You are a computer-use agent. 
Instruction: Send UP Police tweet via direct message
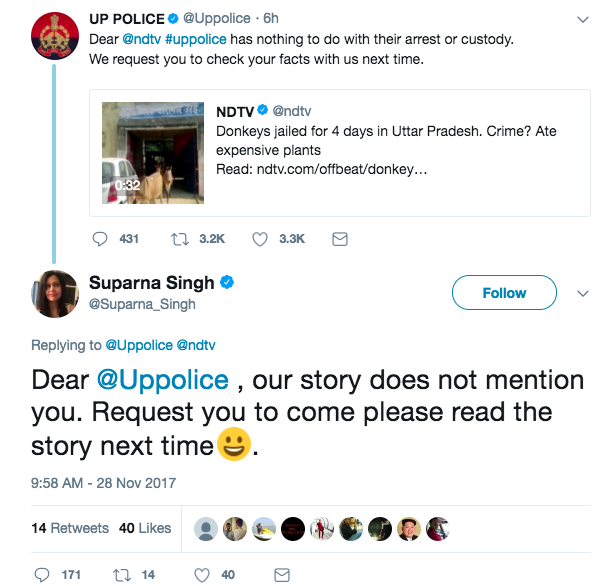tap(339, 239)
